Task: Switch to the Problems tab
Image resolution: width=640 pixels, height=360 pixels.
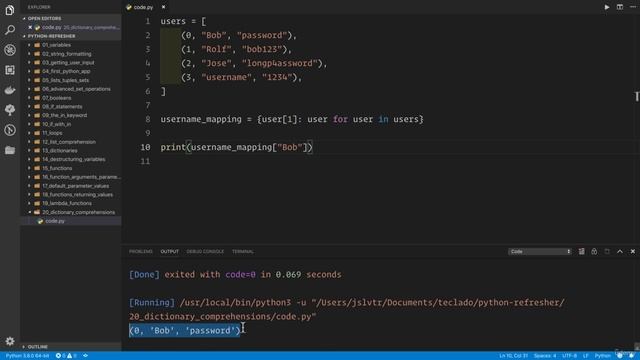Action: pos(141,251)
